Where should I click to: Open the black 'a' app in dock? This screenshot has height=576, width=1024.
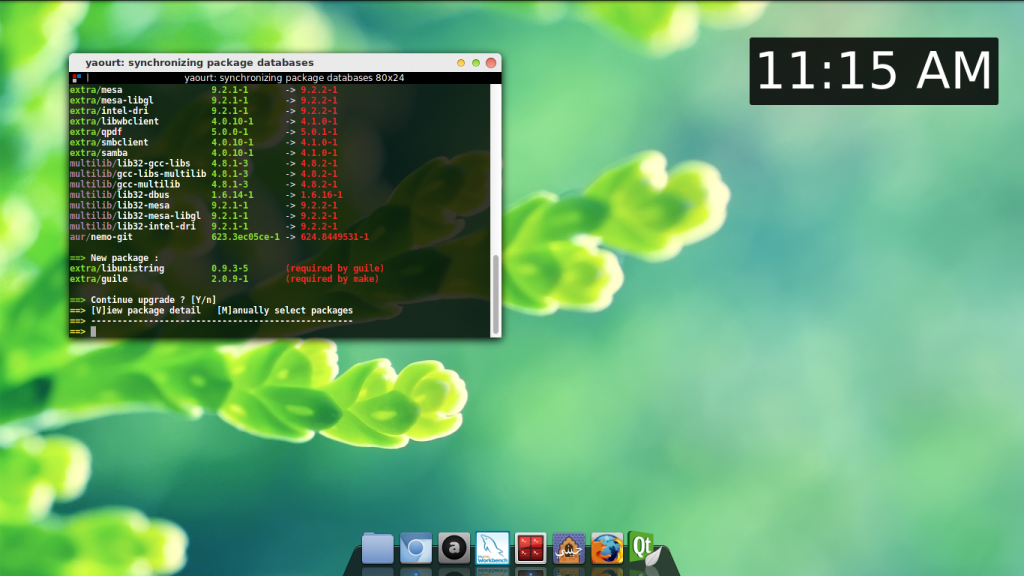454,548
